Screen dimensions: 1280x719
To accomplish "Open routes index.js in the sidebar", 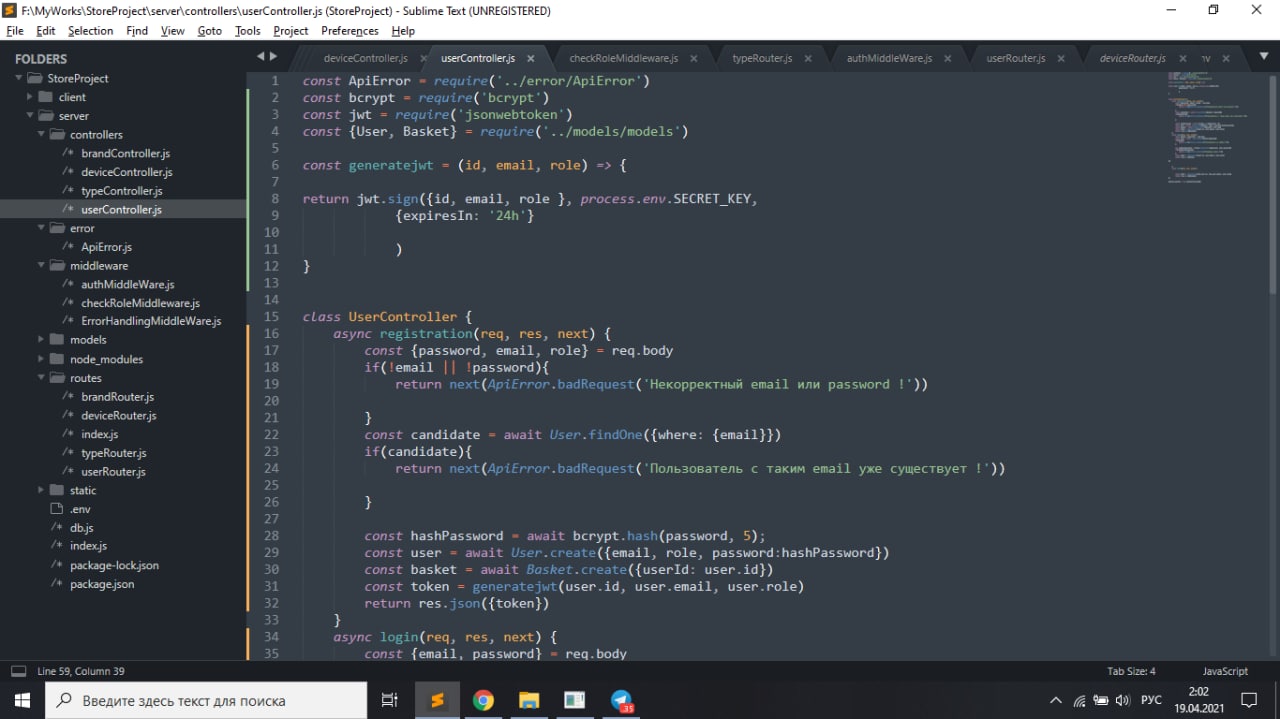I will (99, 434).
